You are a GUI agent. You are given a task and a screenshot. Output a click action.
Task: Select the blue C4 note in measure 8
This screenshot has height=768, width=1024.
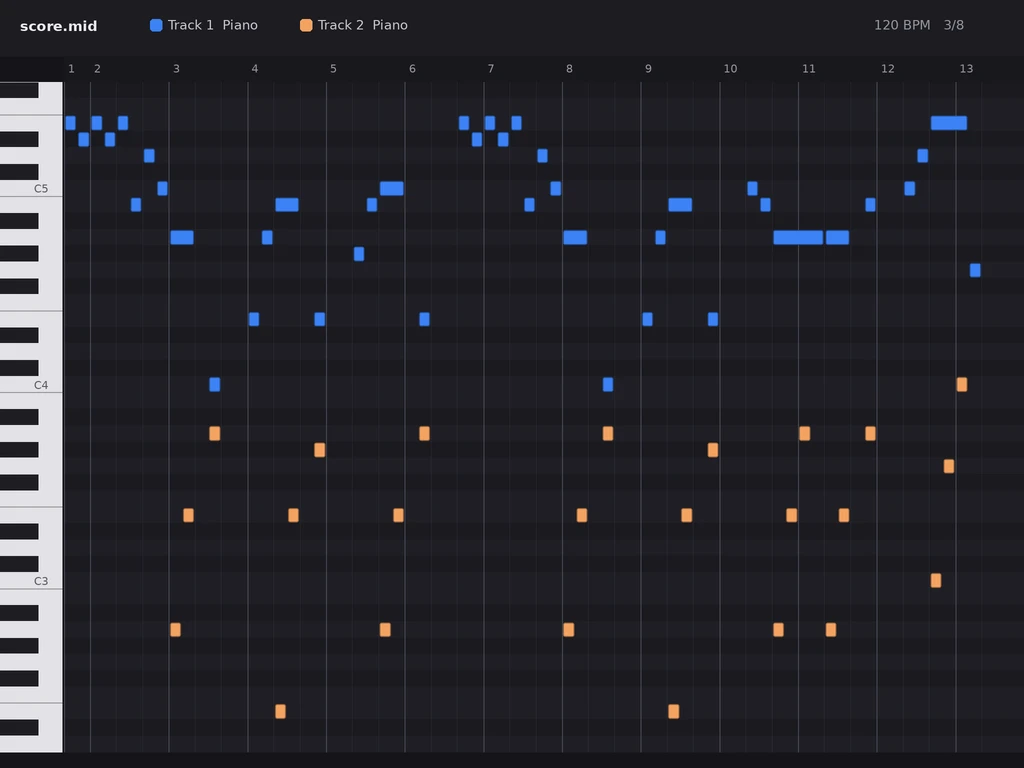click(608, 385)
